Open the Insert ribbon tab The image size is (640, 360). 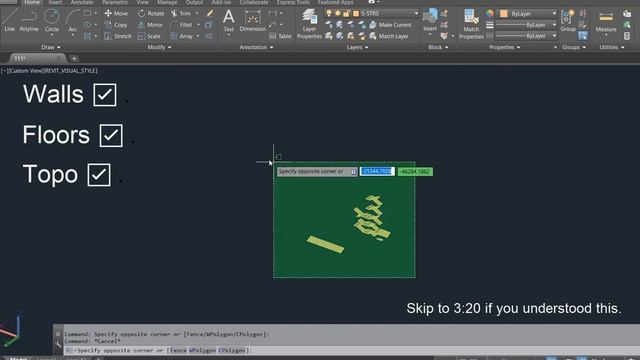(56, 2)
